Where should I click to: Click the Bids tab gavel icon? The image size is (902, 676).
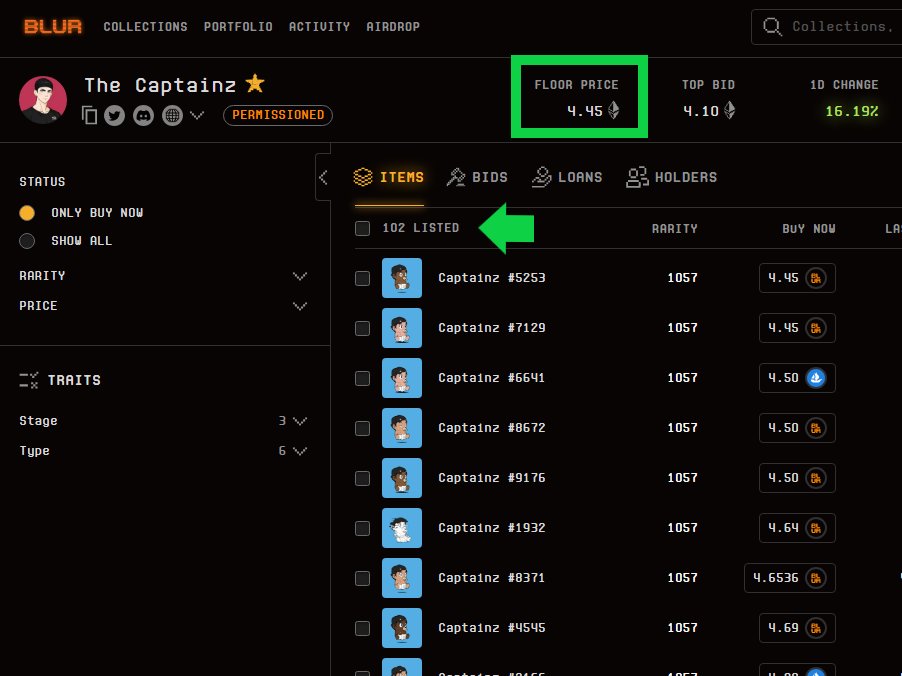click(x=456, y=177)
